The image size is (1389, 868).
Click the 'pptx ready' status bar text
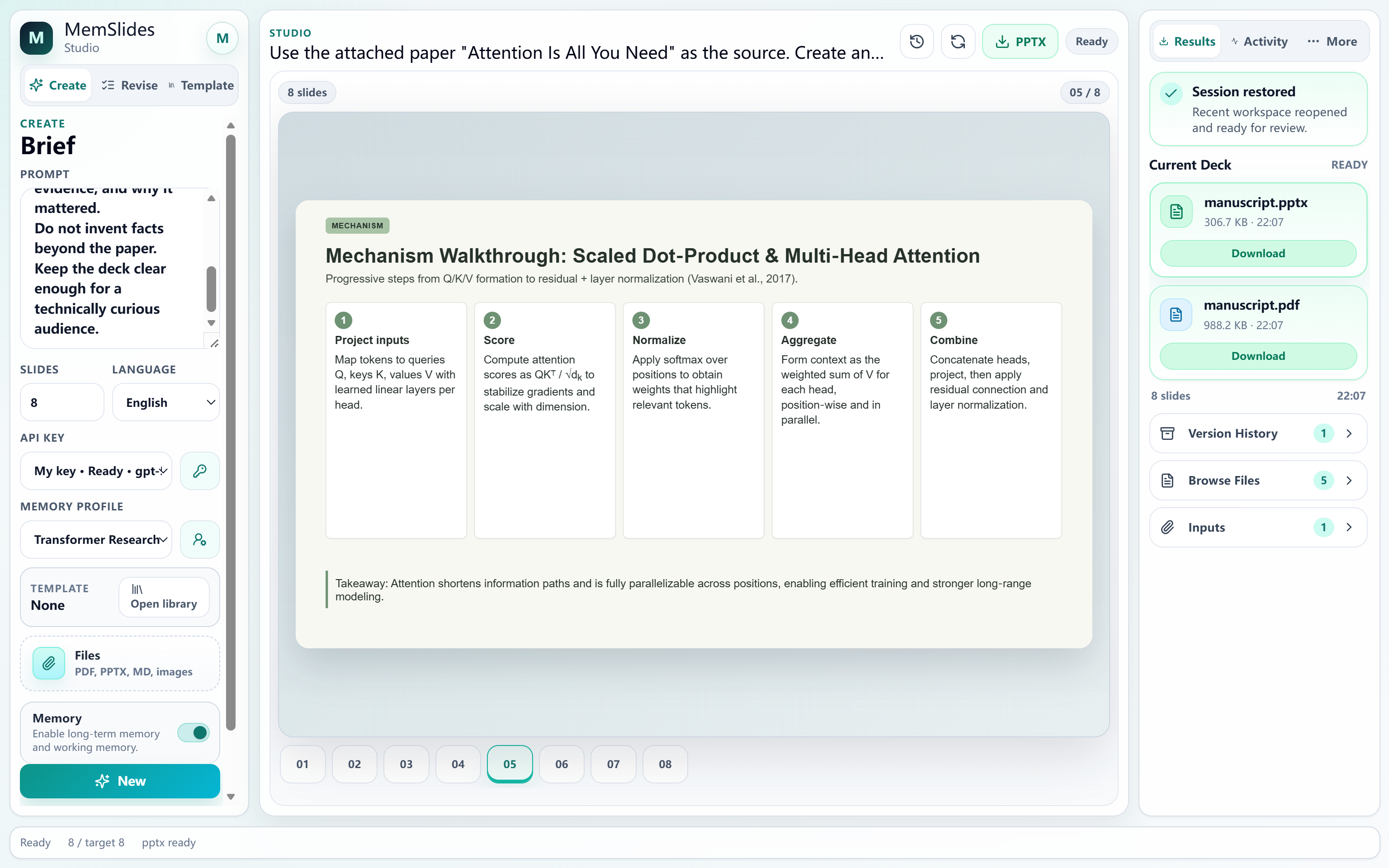coord(169,842)
